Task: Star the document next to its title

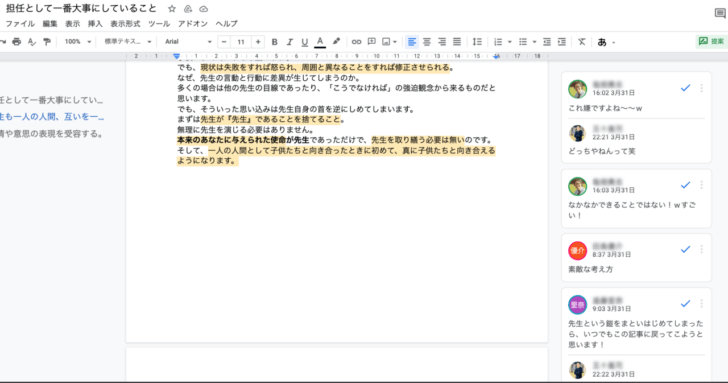Action: pyautogui.click(x=172, y=9)
